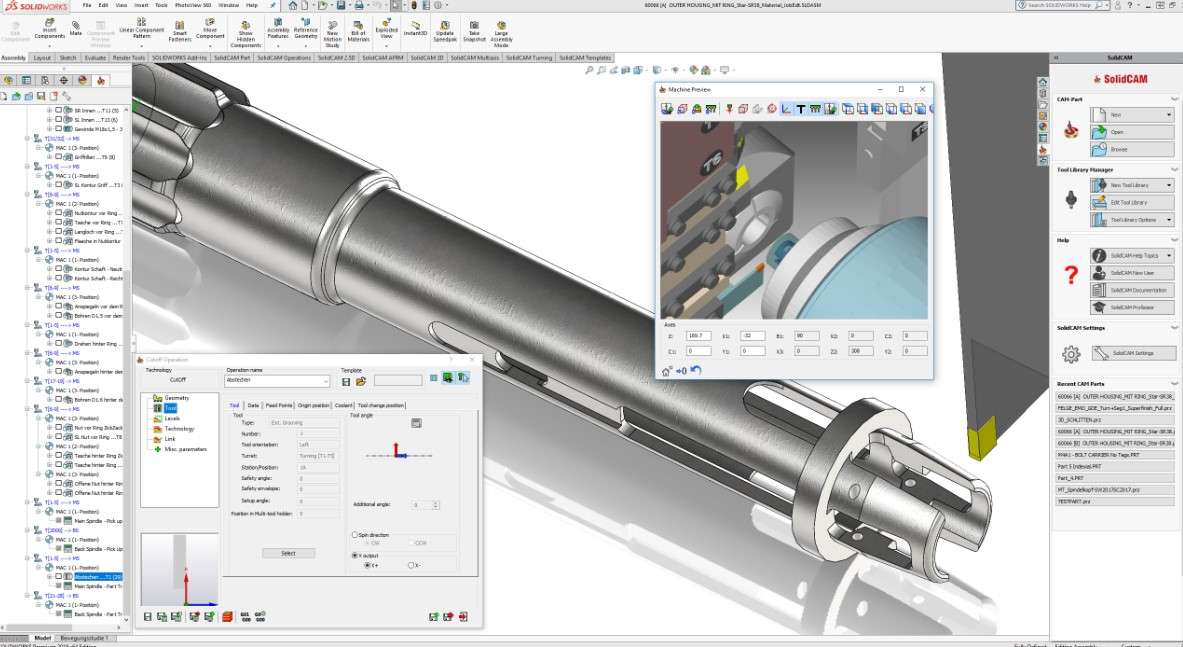Open the Operation name dropdown
This screenshot has width=1183, height=647.
(x=326, y=381)
